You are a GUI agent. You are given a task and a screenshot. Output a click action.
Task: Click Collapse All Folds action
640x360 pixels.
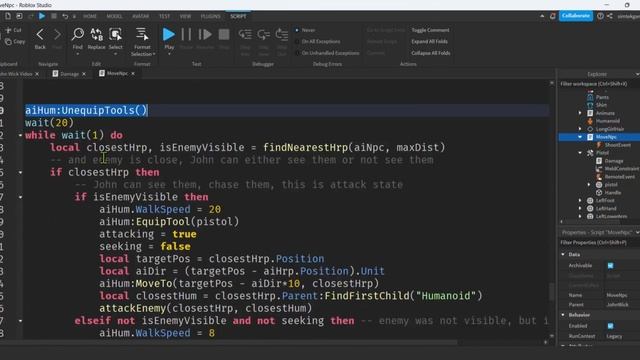tap(431, 53)
